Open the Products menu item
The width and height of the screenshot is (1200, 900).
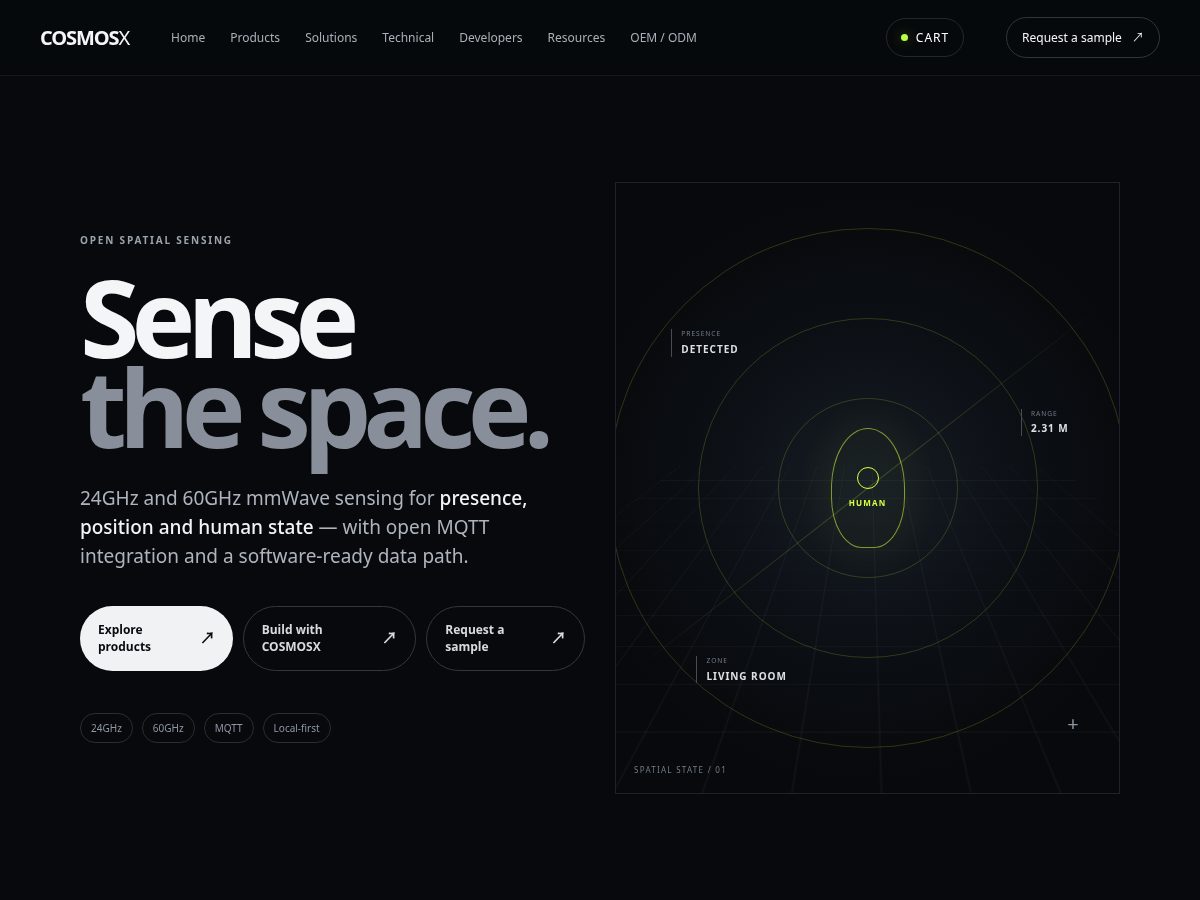255,38
